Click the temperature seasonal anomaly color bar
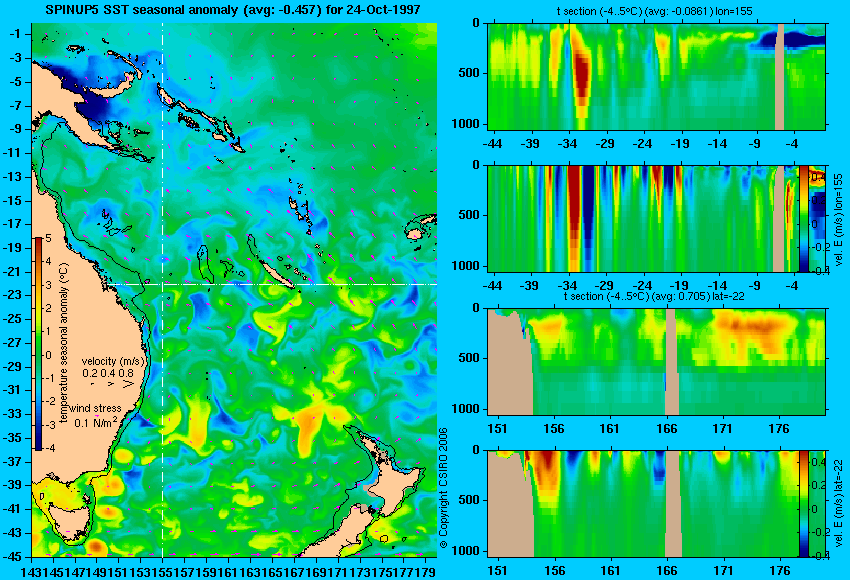 click(x=38, y=344)
